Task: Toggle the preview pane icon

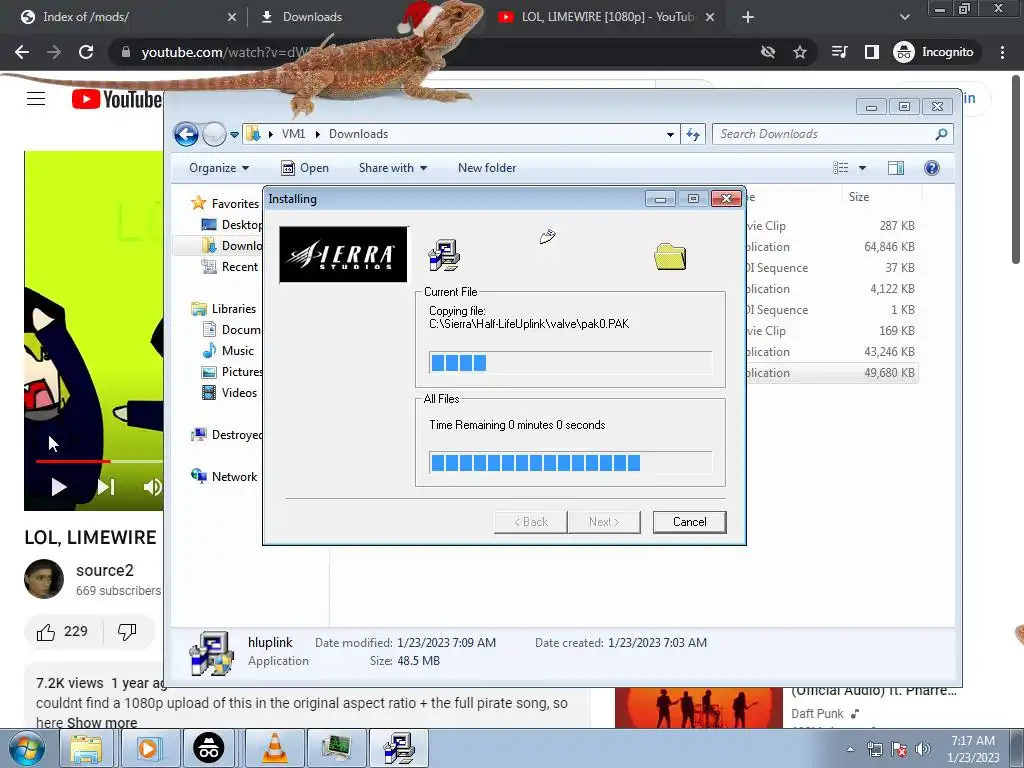Action: click(895, 168)
